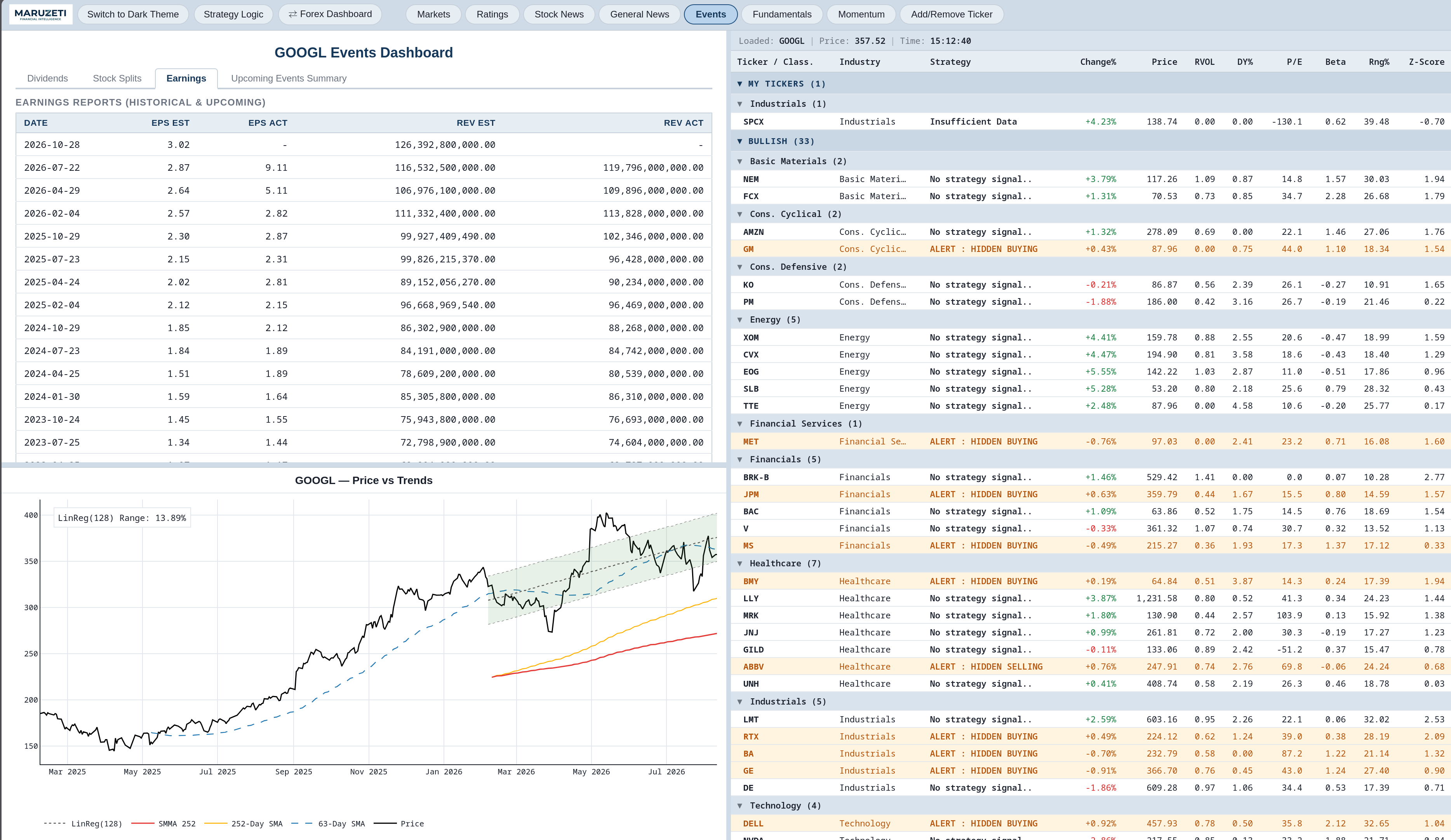Open Strategy Logic
This screenshot has height=840, width=1451.
233,14
